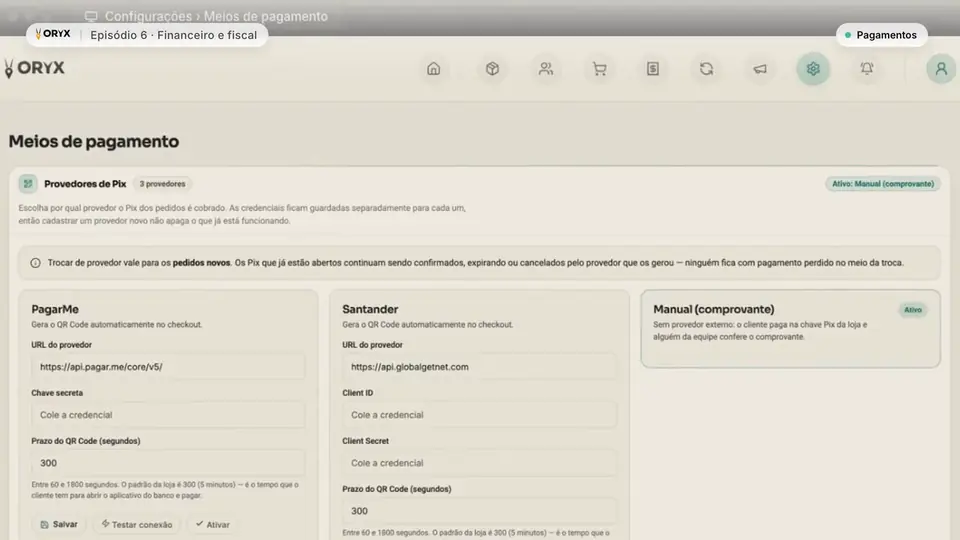Click Santander Prazo do QR Code field
The image size is (960, 540).
point(479,511)
